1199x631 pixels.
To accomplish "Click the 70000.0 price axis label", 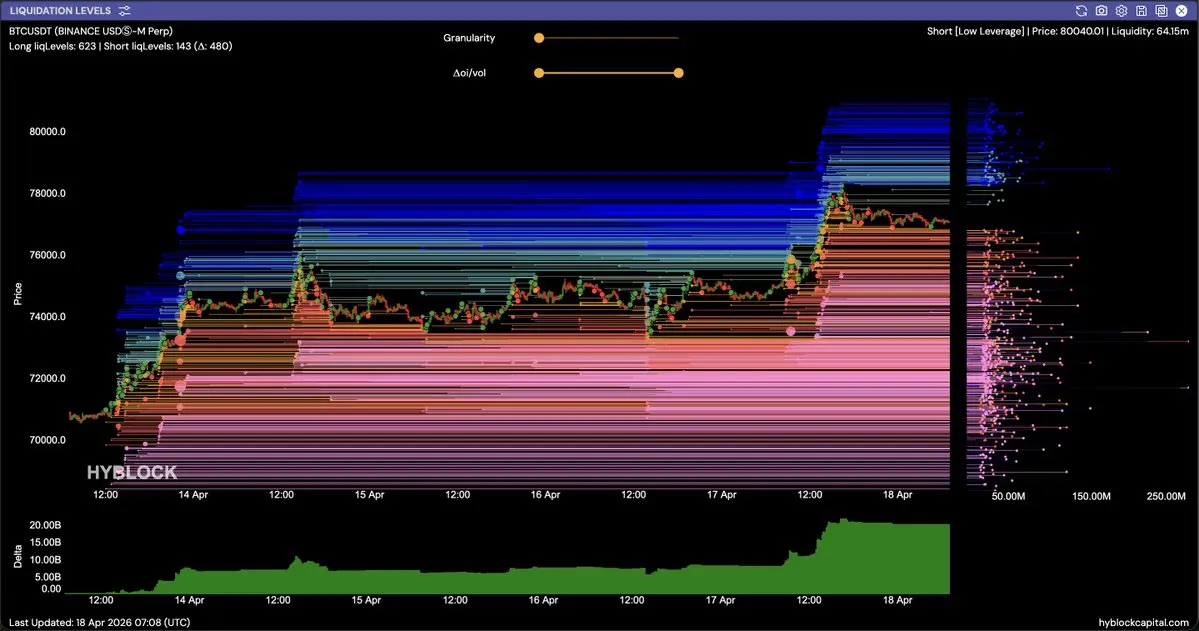I will 47,440.
